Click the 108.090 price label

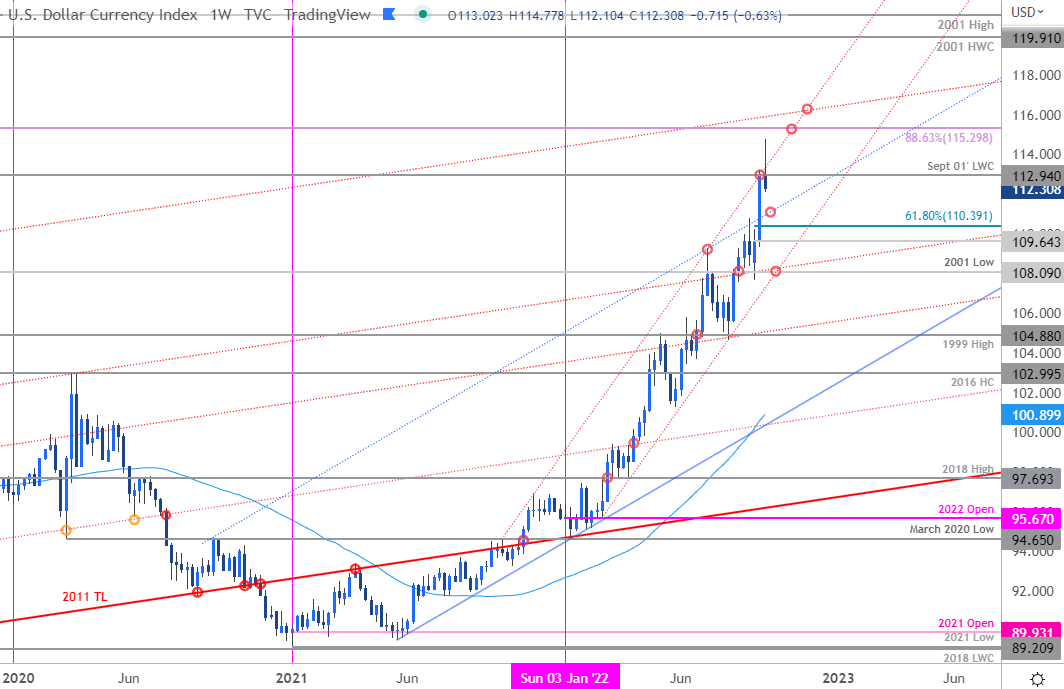click(1033, 273)
